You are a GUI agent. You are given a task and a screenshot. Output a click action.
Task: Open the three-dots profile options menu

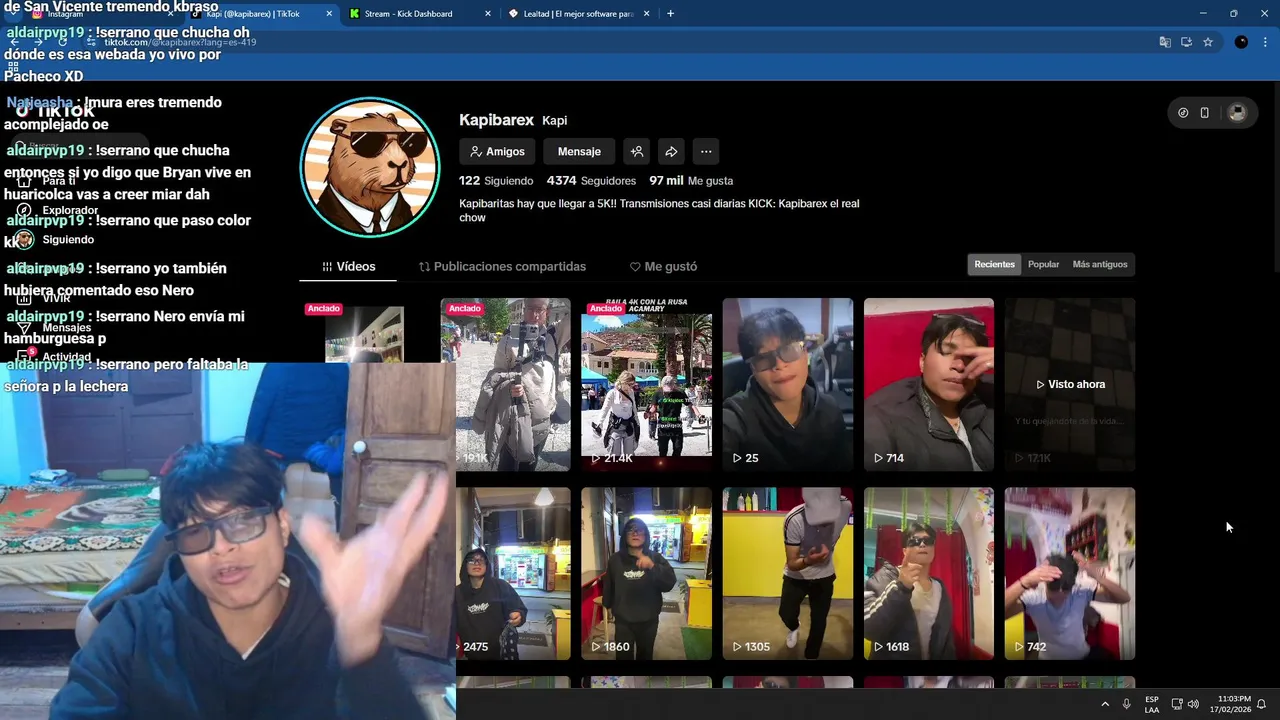[x=706, y=152]
